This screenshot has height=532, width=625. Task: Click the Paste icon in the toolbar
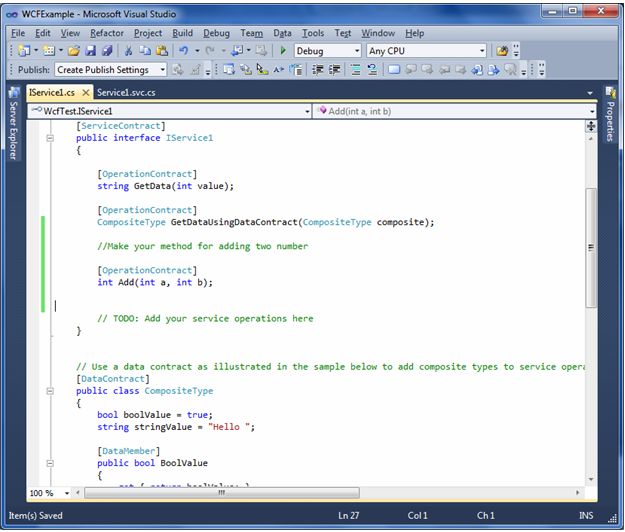click(161, 51)
